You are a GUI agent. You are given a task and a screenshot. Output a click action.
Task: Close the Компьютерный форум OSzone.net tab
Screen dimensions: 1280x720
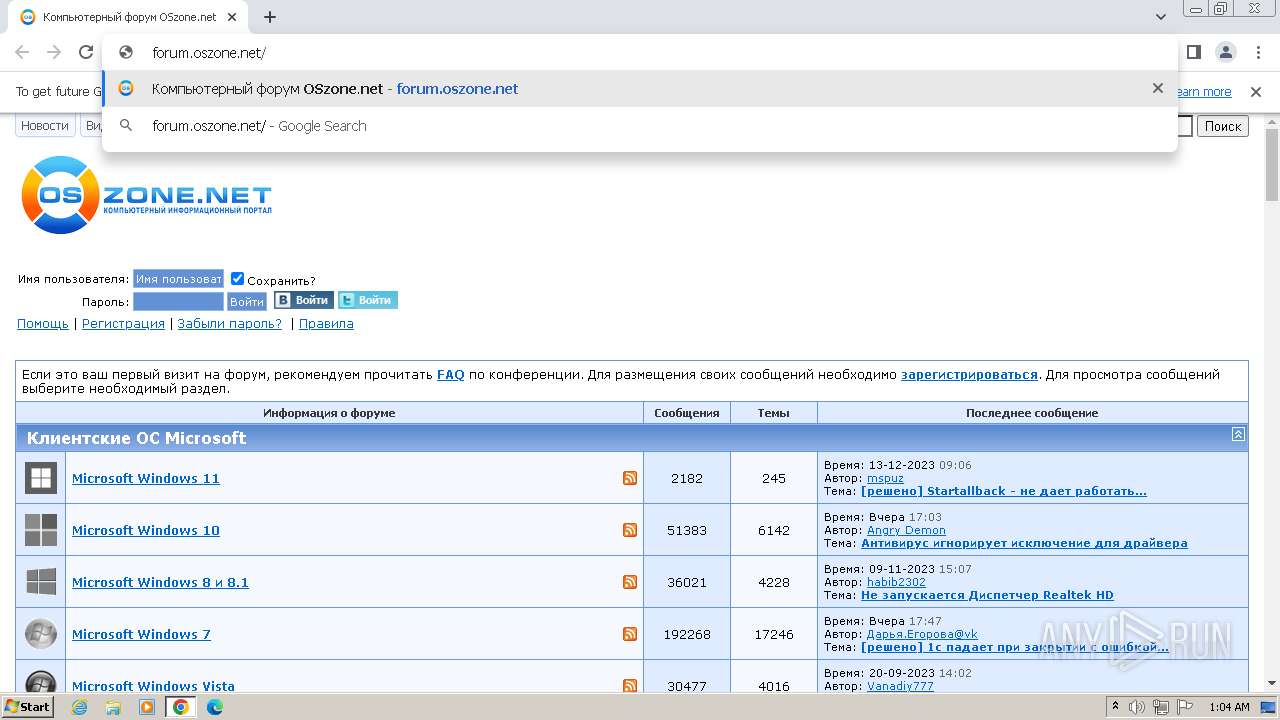[232, 17]
